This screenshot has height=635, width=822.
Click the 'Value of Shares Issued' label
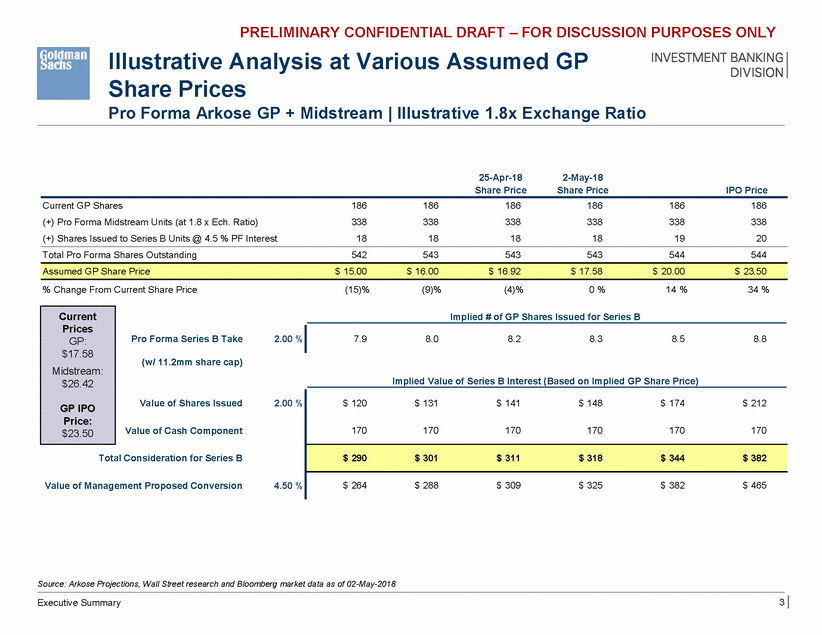[x=191, y=403]
